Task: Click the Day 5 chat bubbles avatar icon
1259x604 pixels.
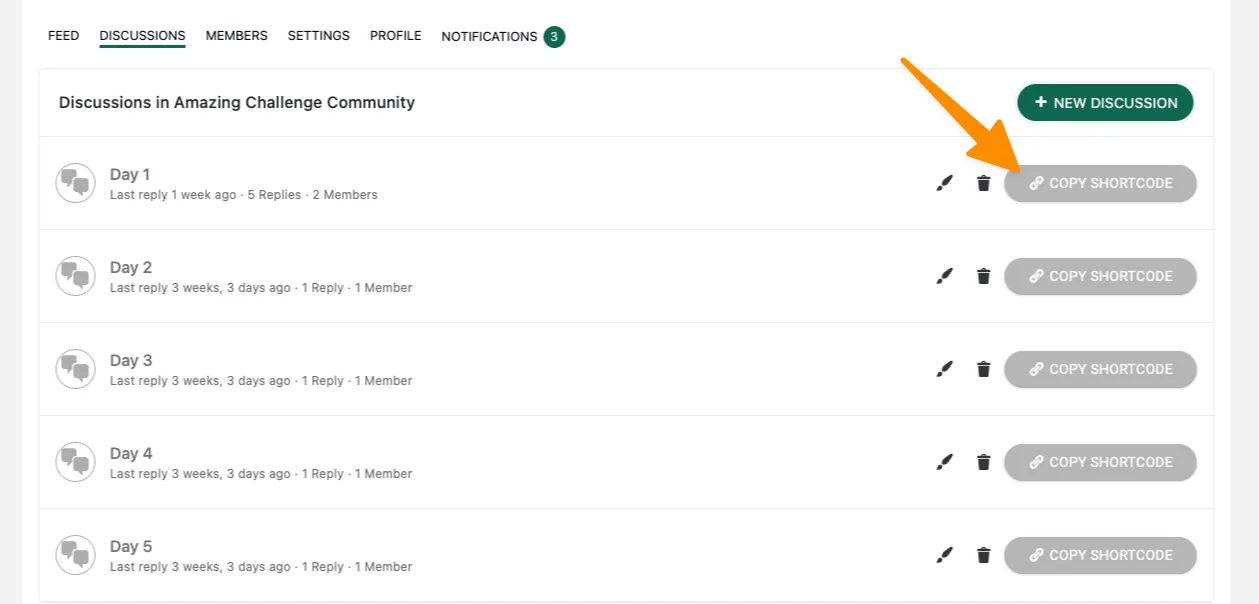Action: [x=75, y=555]
